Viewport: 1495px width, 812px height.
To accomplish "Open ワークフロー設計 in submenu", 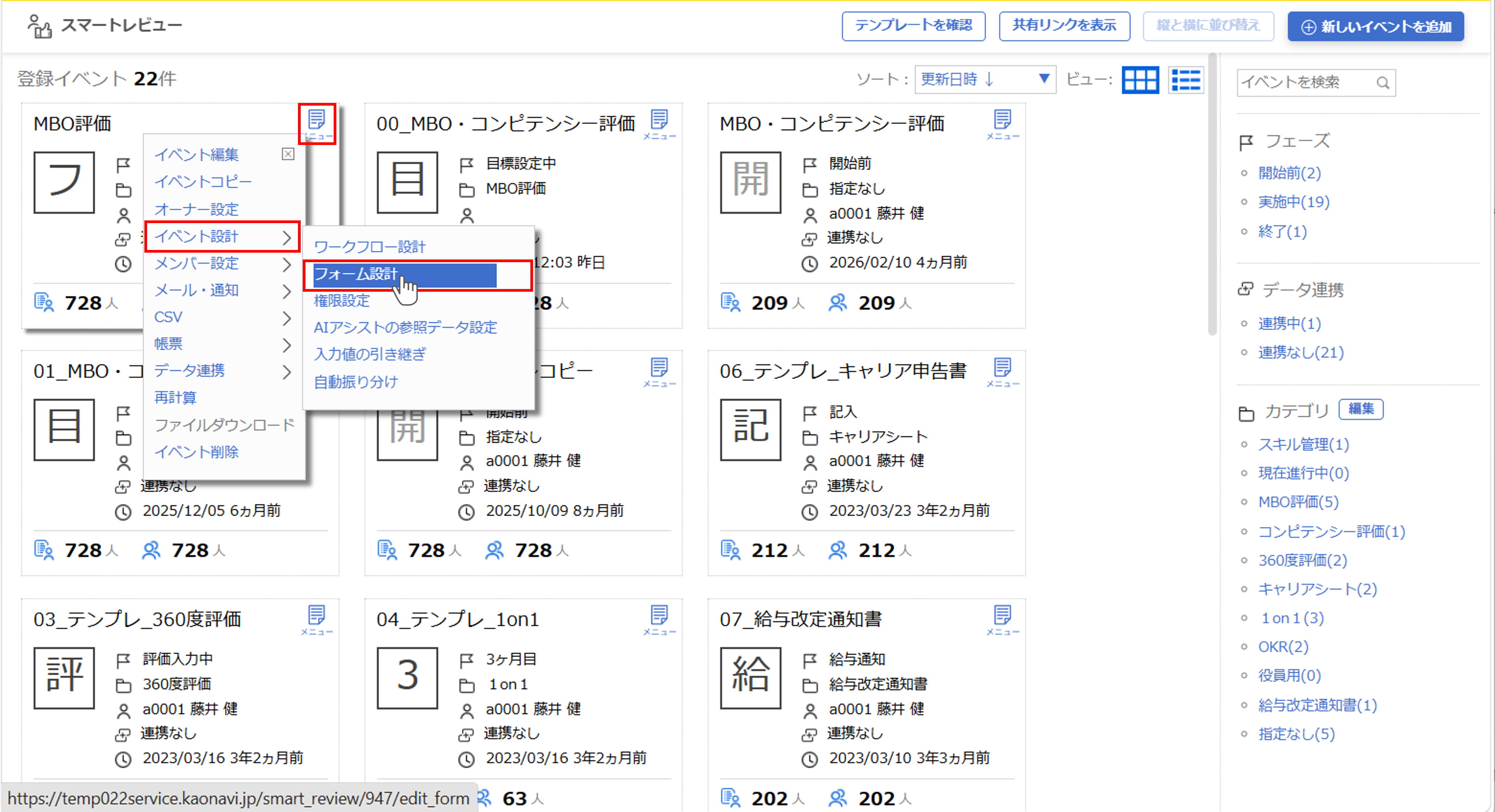I will click(x=370, y=247).
